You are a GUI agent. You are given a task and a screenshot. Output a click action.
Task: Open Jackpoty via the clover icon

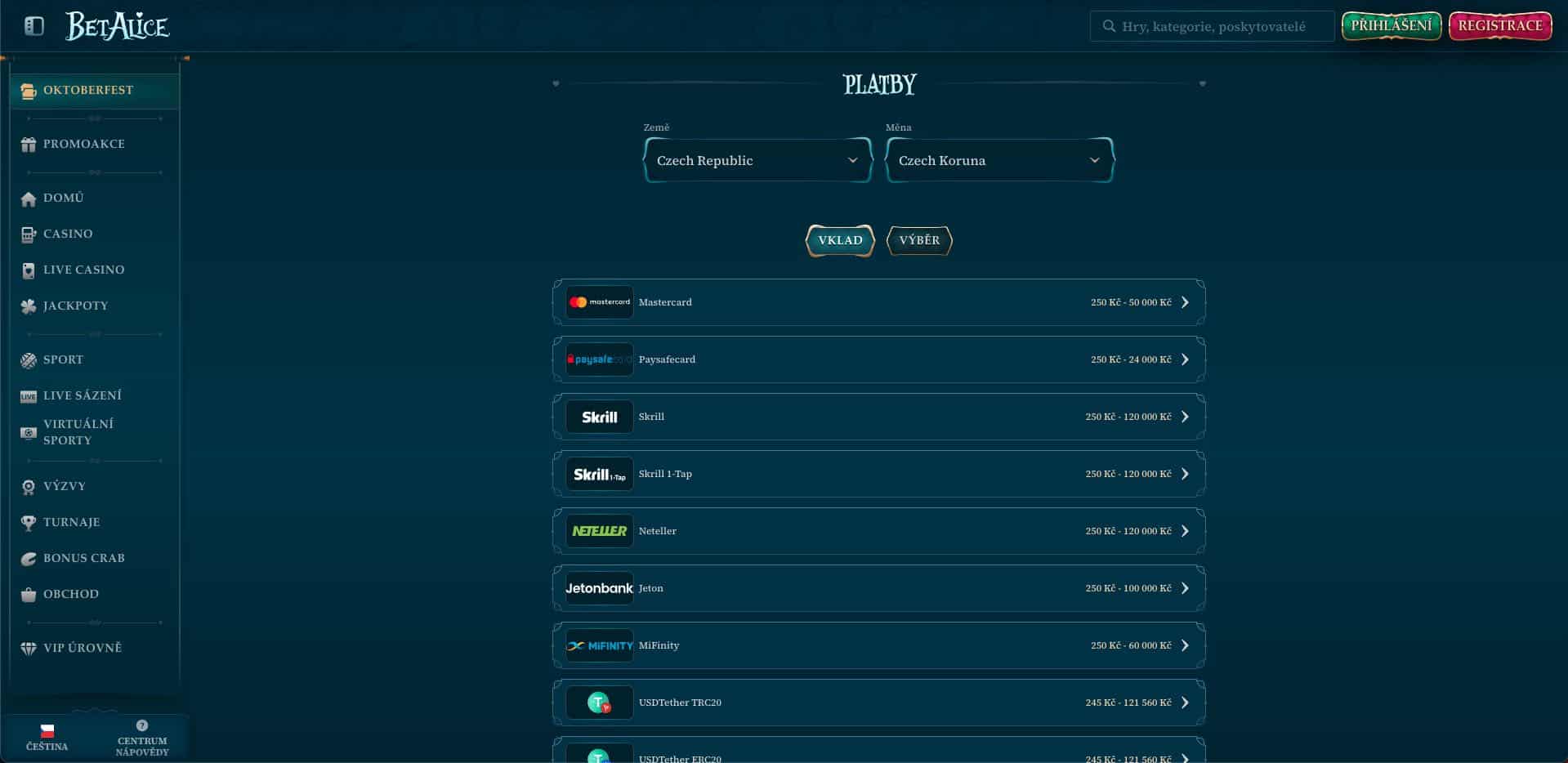click(29, 306)
